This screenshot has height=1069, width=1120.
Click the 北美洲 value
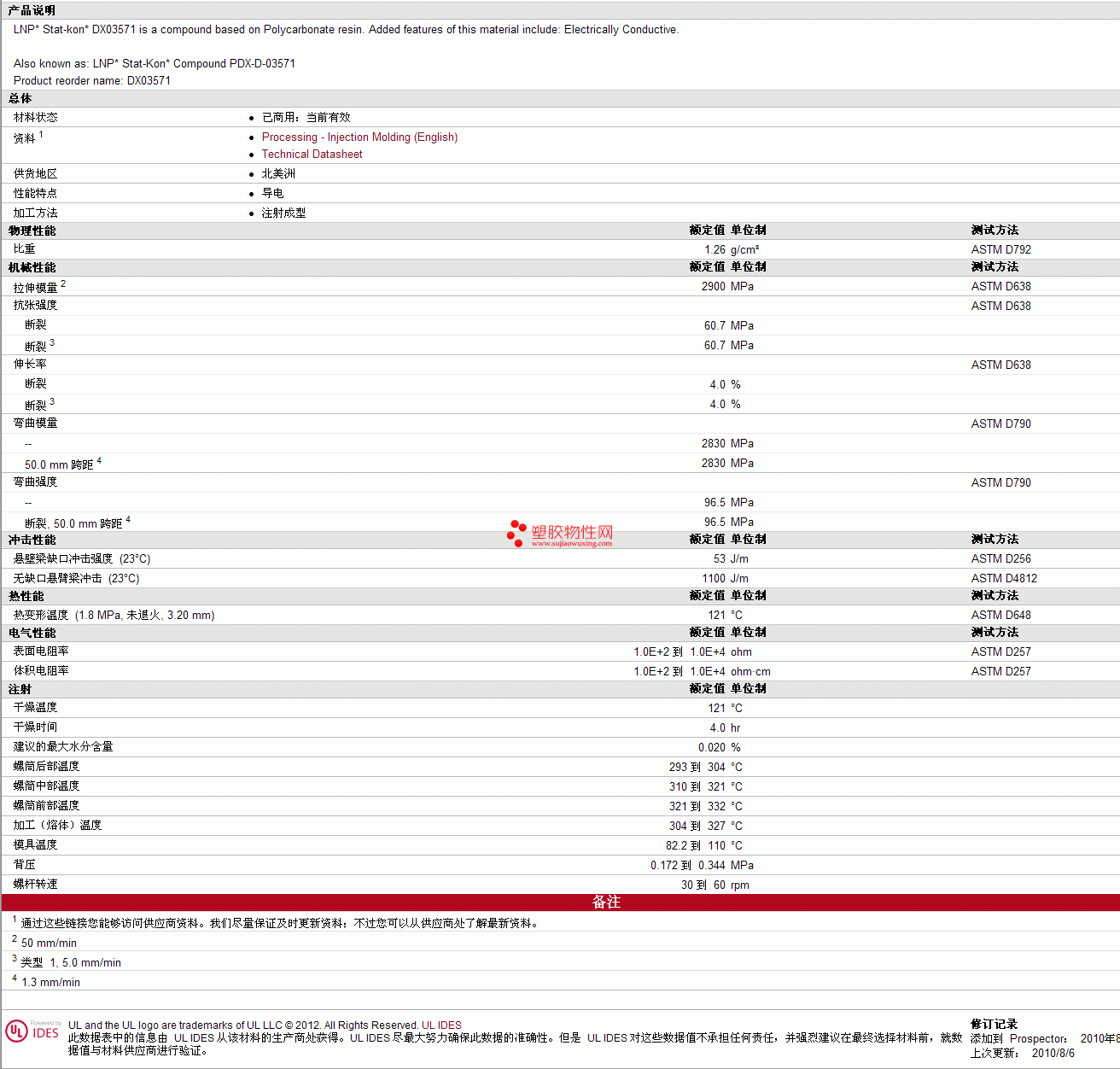point(278,174)
